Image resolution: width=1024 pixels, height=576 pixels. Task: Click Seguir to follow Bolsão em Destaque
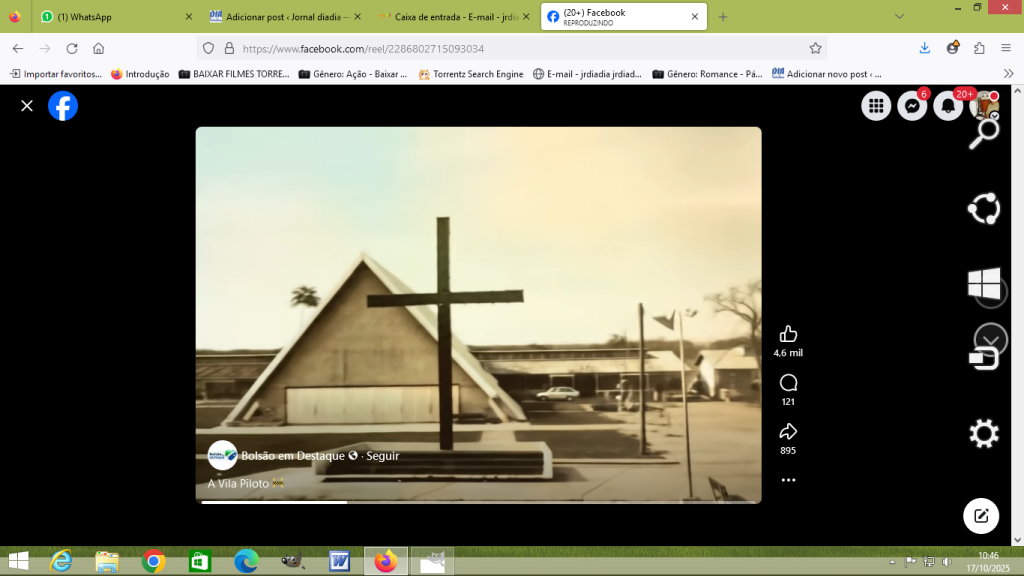coord(382,456)
